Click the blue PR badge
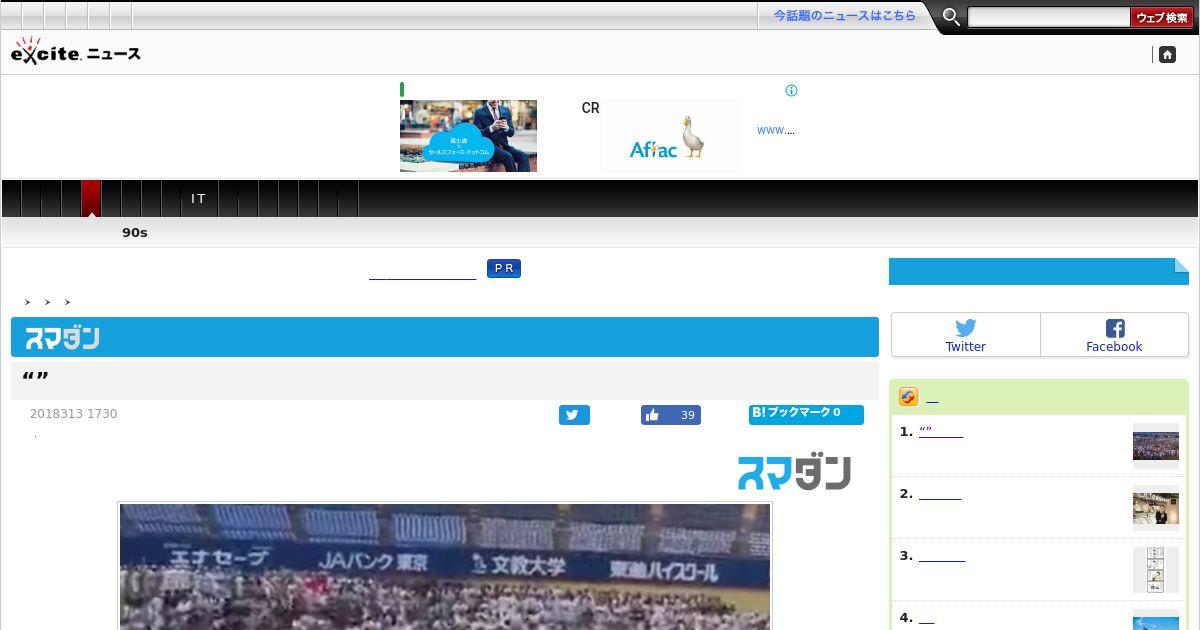1200x630 pixels. point(504,268)
